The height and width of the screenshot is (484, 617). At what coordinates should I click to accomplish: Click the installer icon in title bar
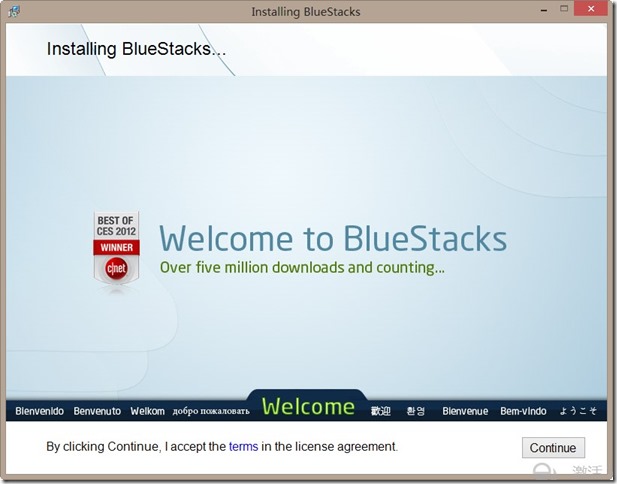[x=15, y=11]
